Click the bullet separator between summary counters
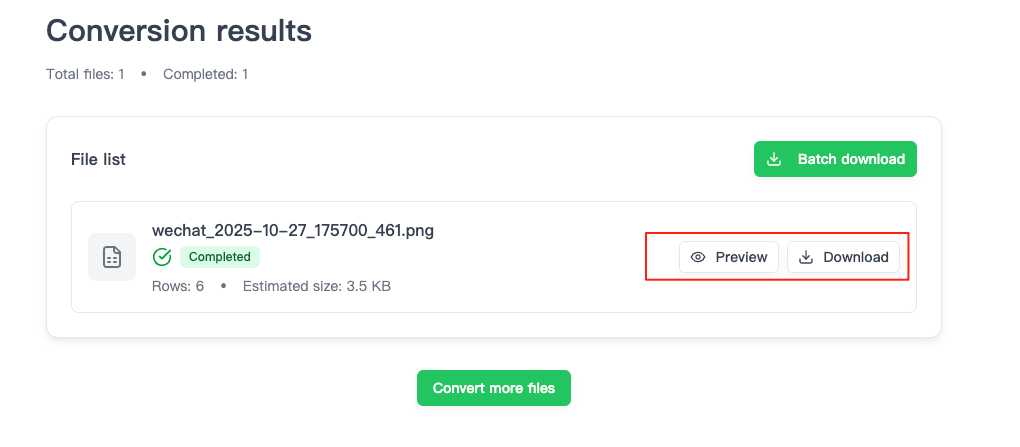The width and height of the screenshot is (1020, 447). click(x=143, y=74)
